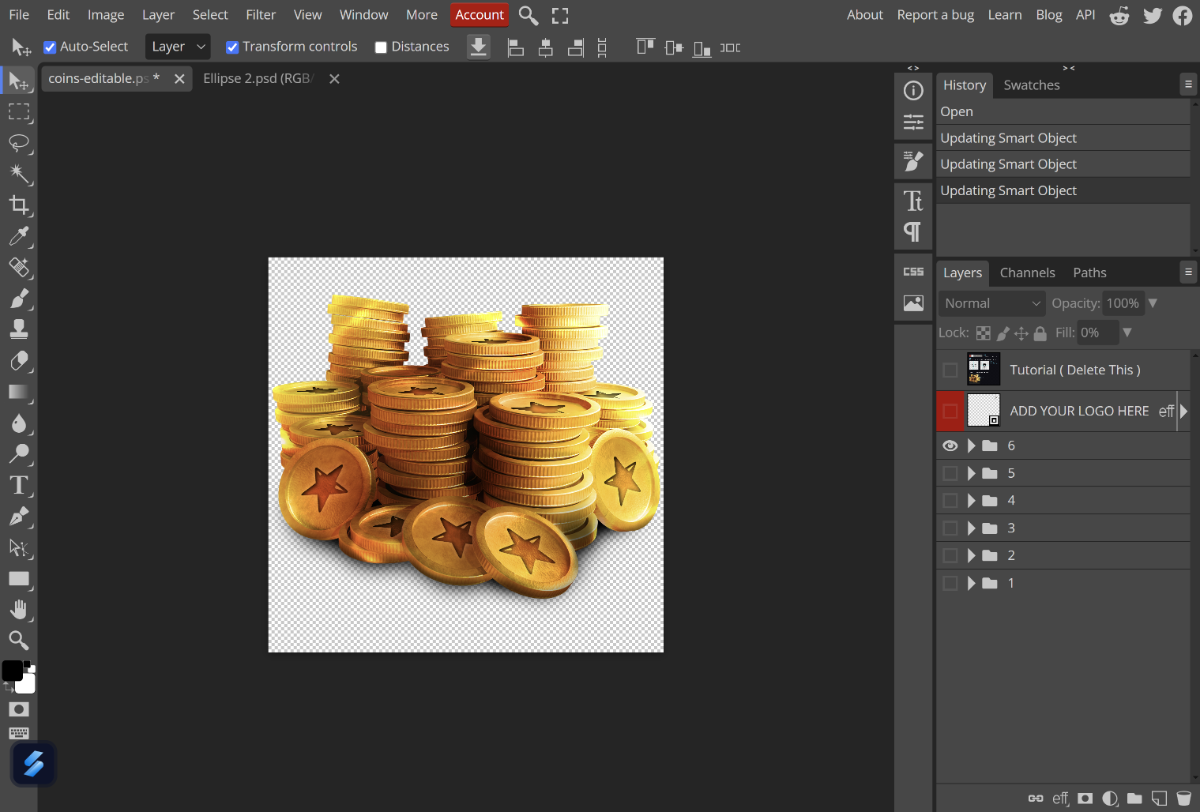This screenshot has width=1200, height=812.
Task: Click the trash icon to delete layer
Action: point(1184,798)
